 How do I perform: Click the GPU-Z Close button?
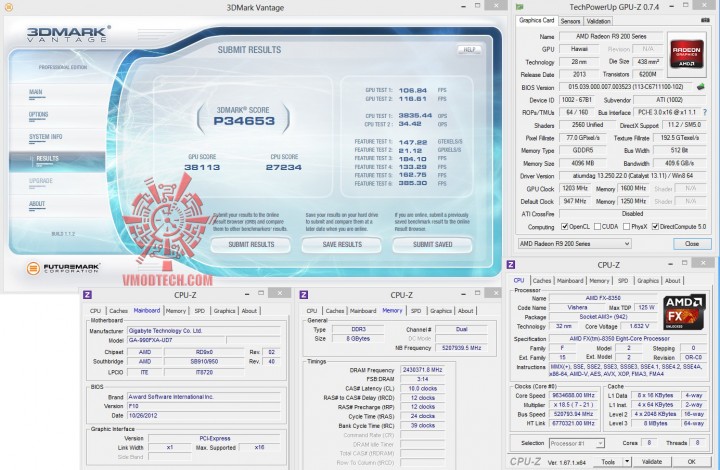coord(692,244)
